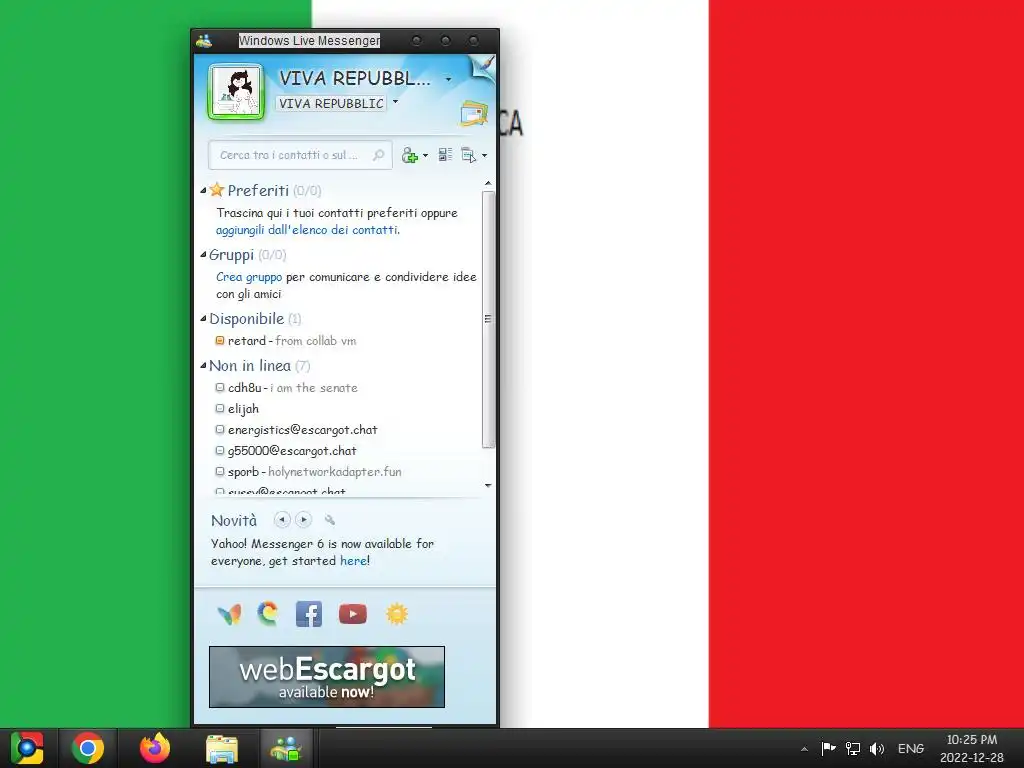
Task: Open the display name dropdown arrow
Action: pos(448,79)
